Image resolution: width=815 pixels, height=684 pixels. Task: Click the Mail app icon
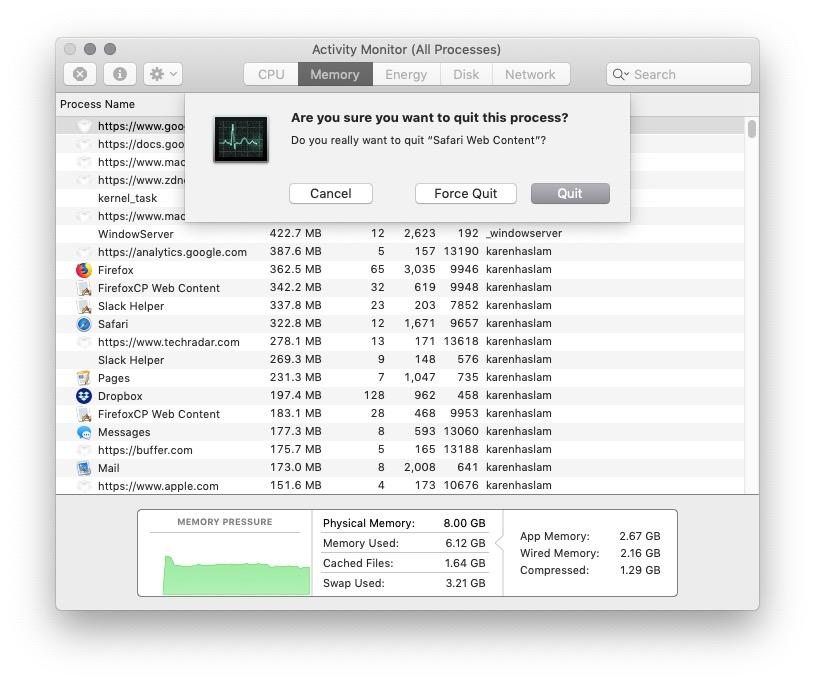[x=84, y=468]
